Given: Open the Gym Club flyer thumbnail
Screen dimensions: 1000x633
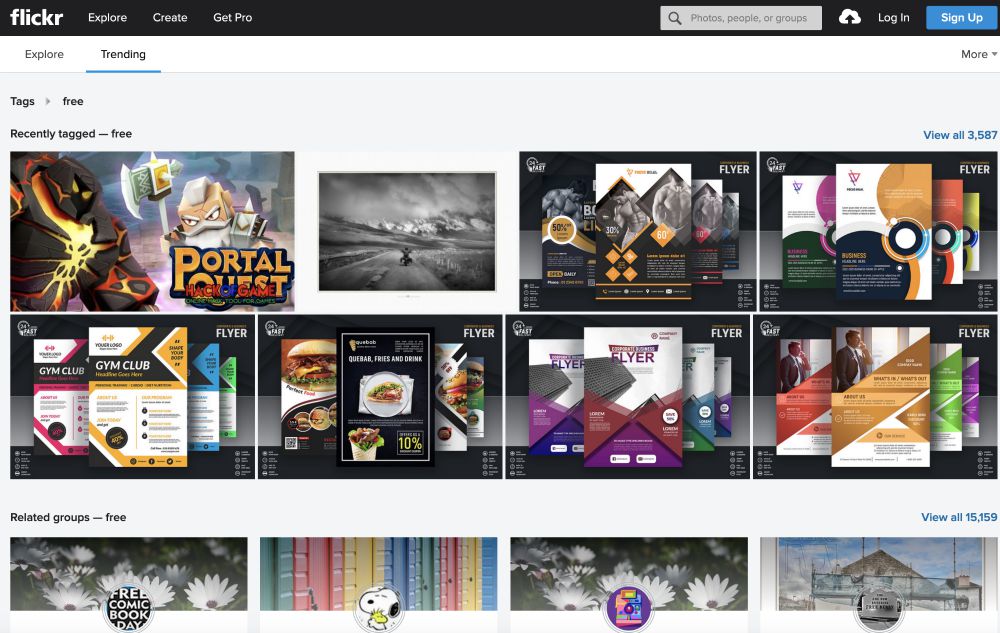Looking at the screenshot, I should click(132, 397).
